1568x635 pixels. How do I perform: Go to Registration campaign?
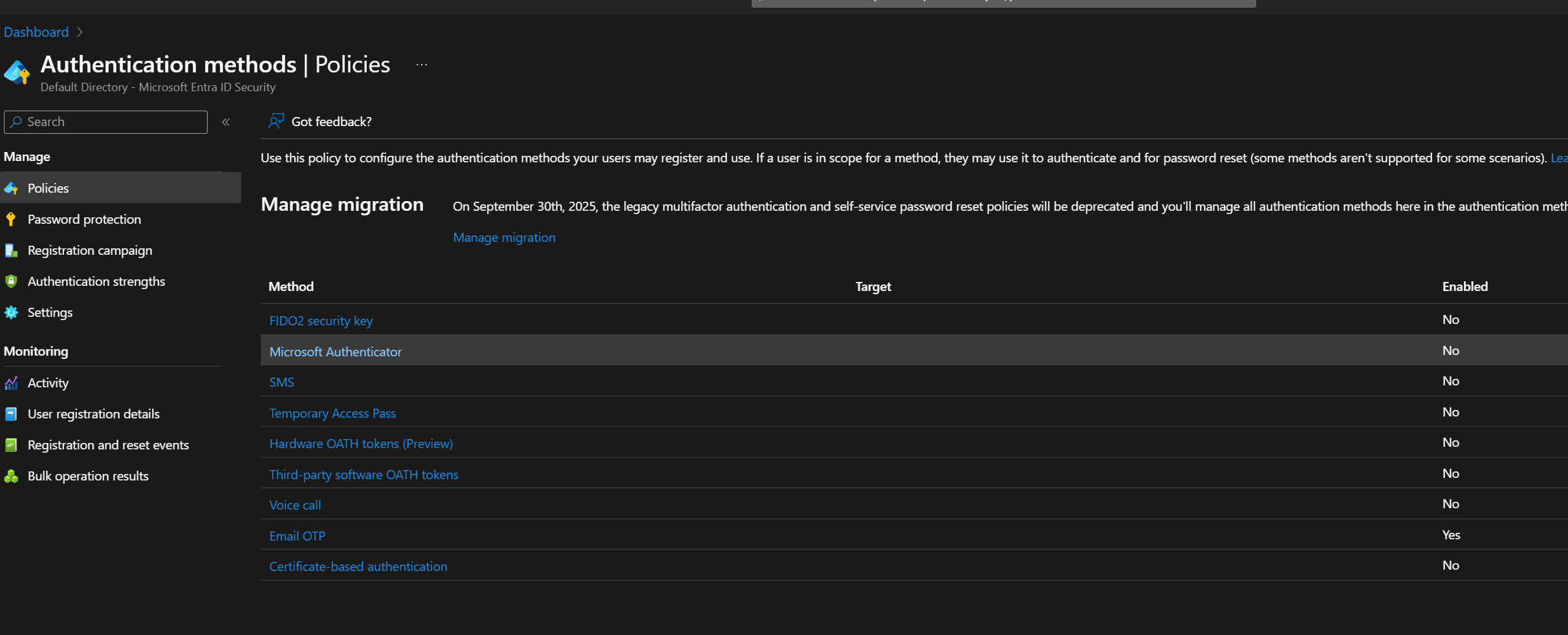(90, 250)
